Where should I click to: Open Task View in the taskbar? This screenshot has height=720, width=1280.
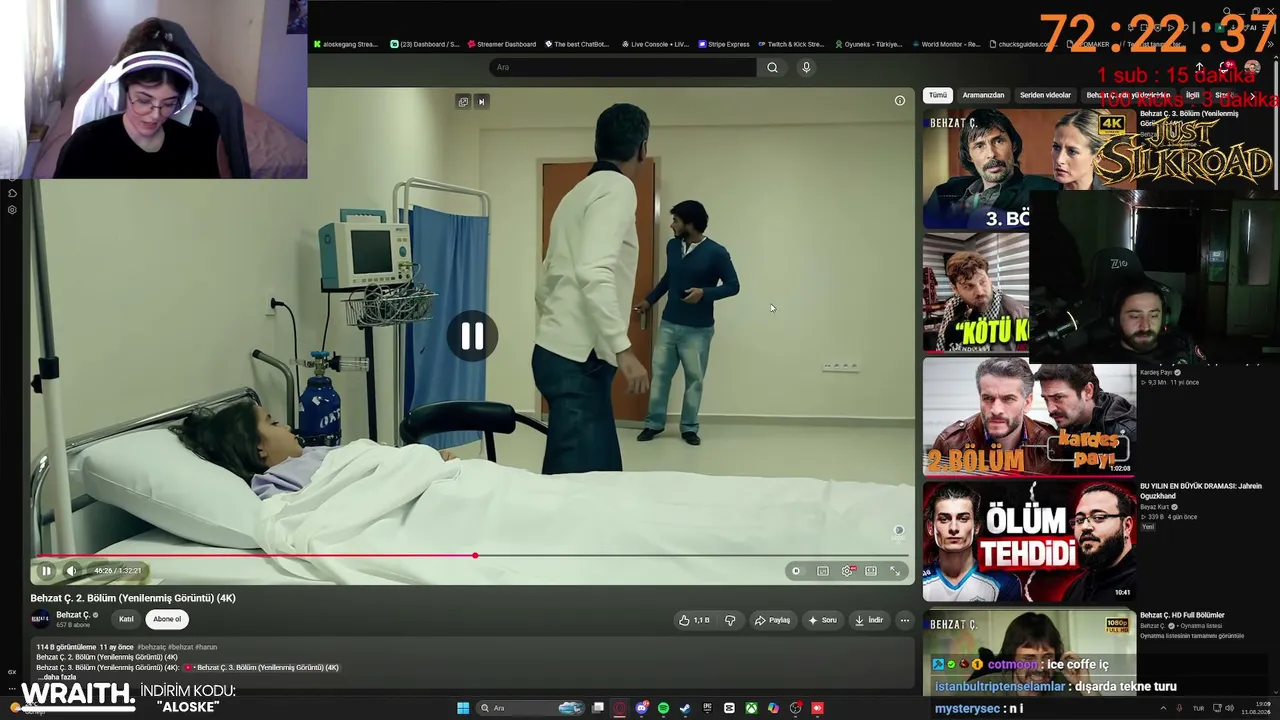598,708
